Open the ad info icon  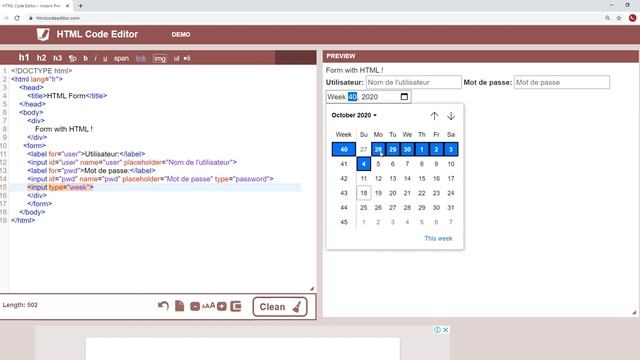tap(437, 329)
